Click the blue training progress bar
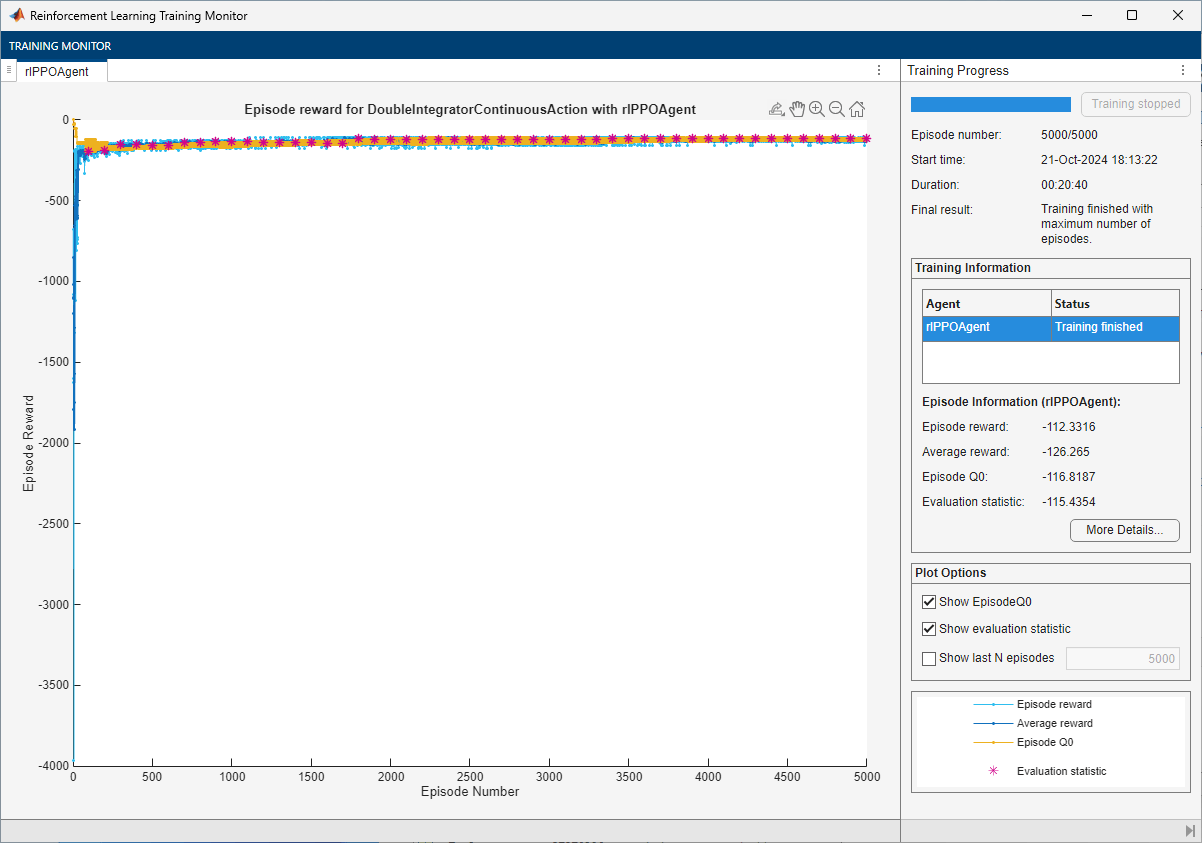The image size is (1202, 843). [990, 104]
